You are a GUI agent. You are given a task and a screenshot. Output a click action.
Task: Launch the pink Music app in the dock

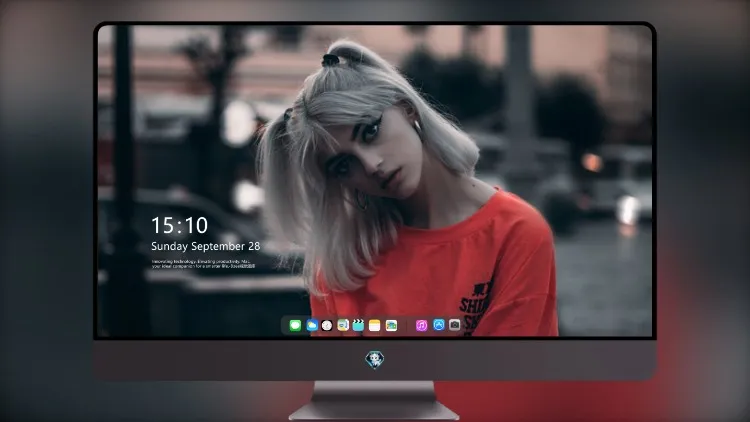(x=421, y=325)
